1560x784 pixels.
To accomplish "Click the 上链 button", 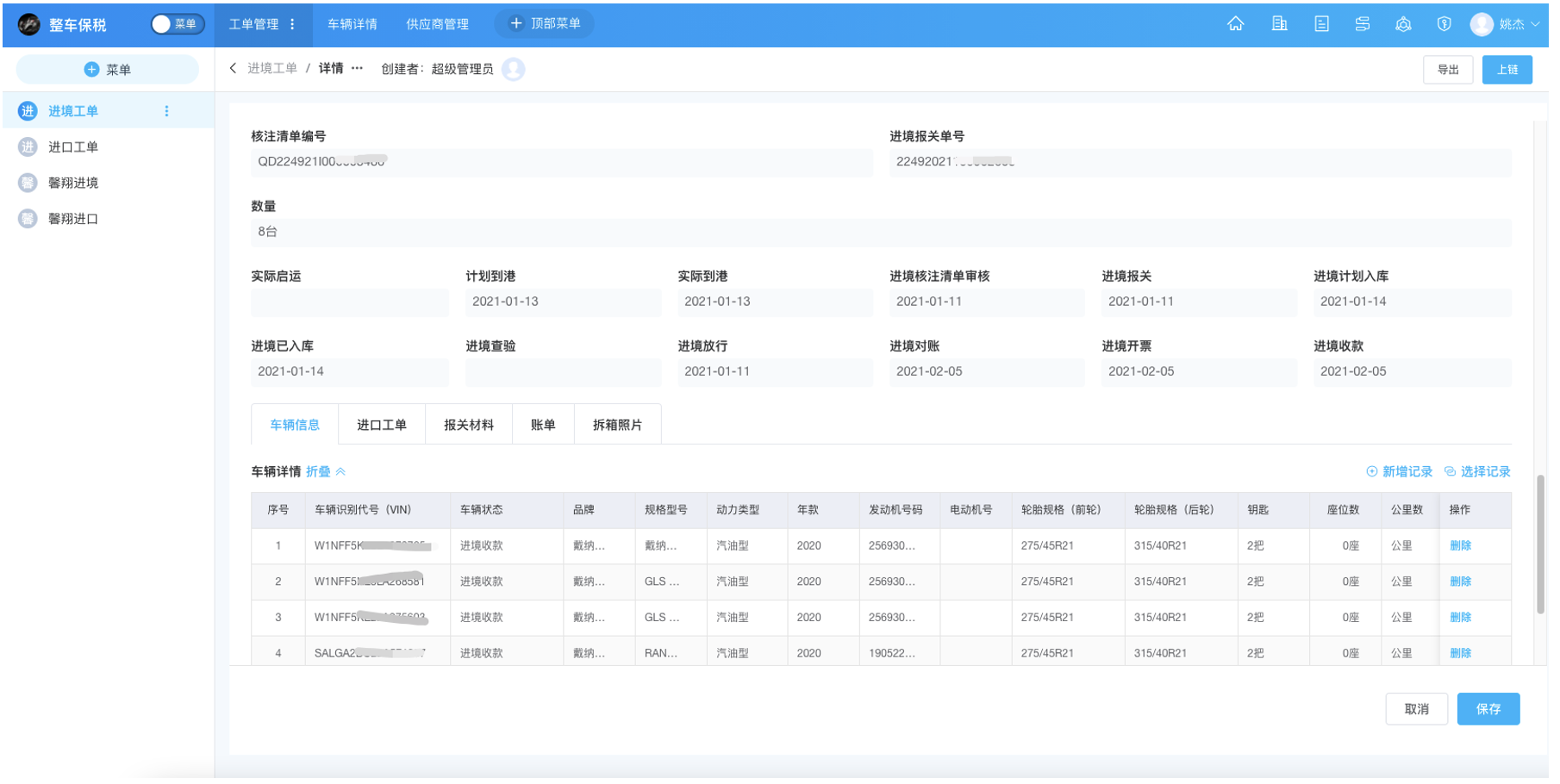I will [x=1507, y=70].
